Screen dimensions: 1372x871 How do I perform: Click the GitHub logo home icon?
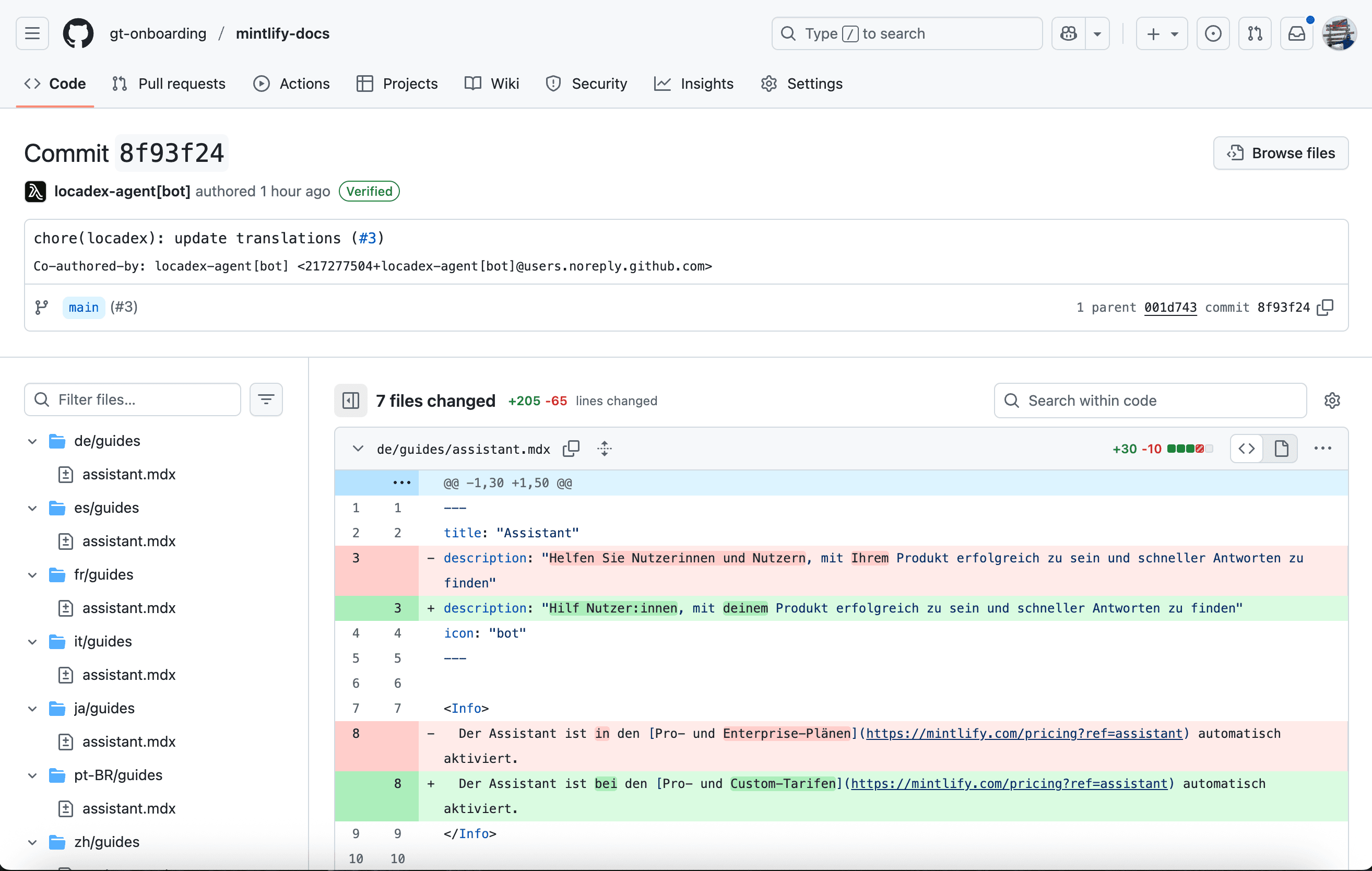coord(78,33)
